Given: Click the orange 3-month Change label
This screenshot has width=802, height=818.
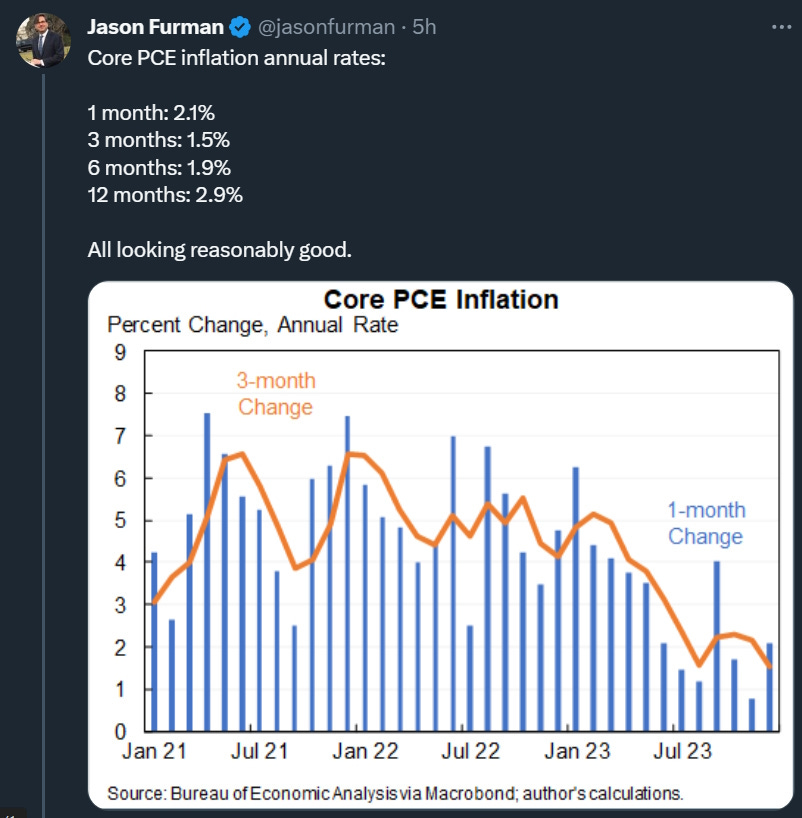Looking at the screenshot, I should (x=276, y=394).
